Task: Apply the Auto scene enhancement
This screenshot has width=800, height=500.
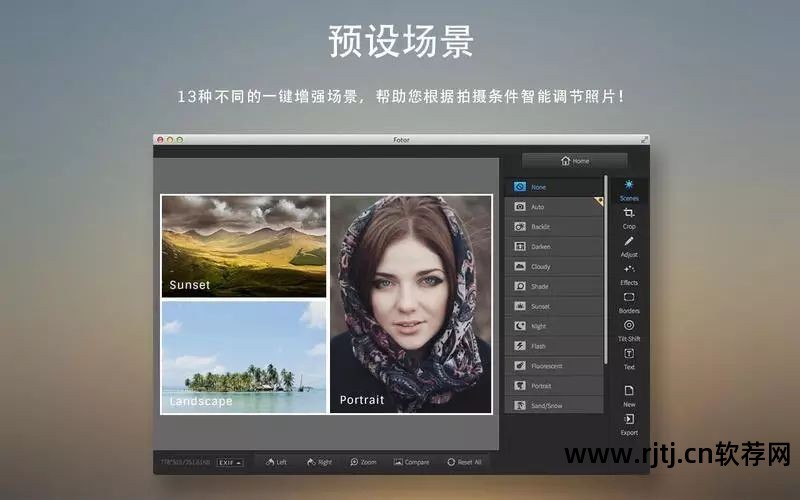Action: [x=554, y=207]
